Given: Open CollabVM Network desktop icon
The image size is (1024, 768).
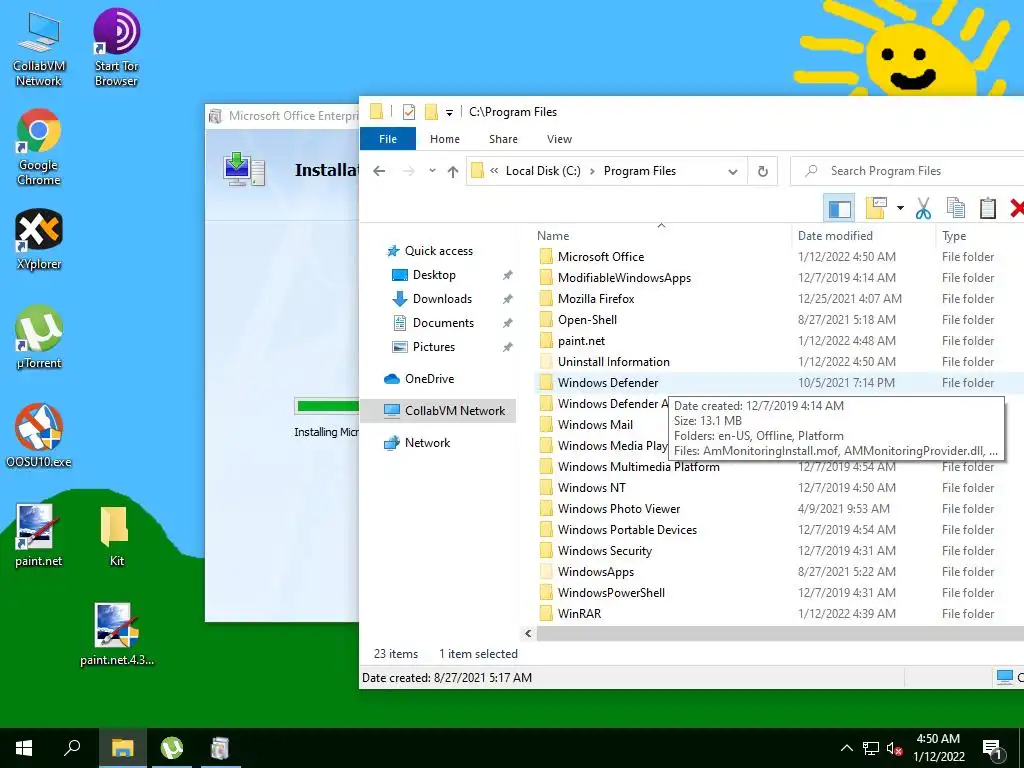Looking at the screenshot, I should [x=39, y=50].
